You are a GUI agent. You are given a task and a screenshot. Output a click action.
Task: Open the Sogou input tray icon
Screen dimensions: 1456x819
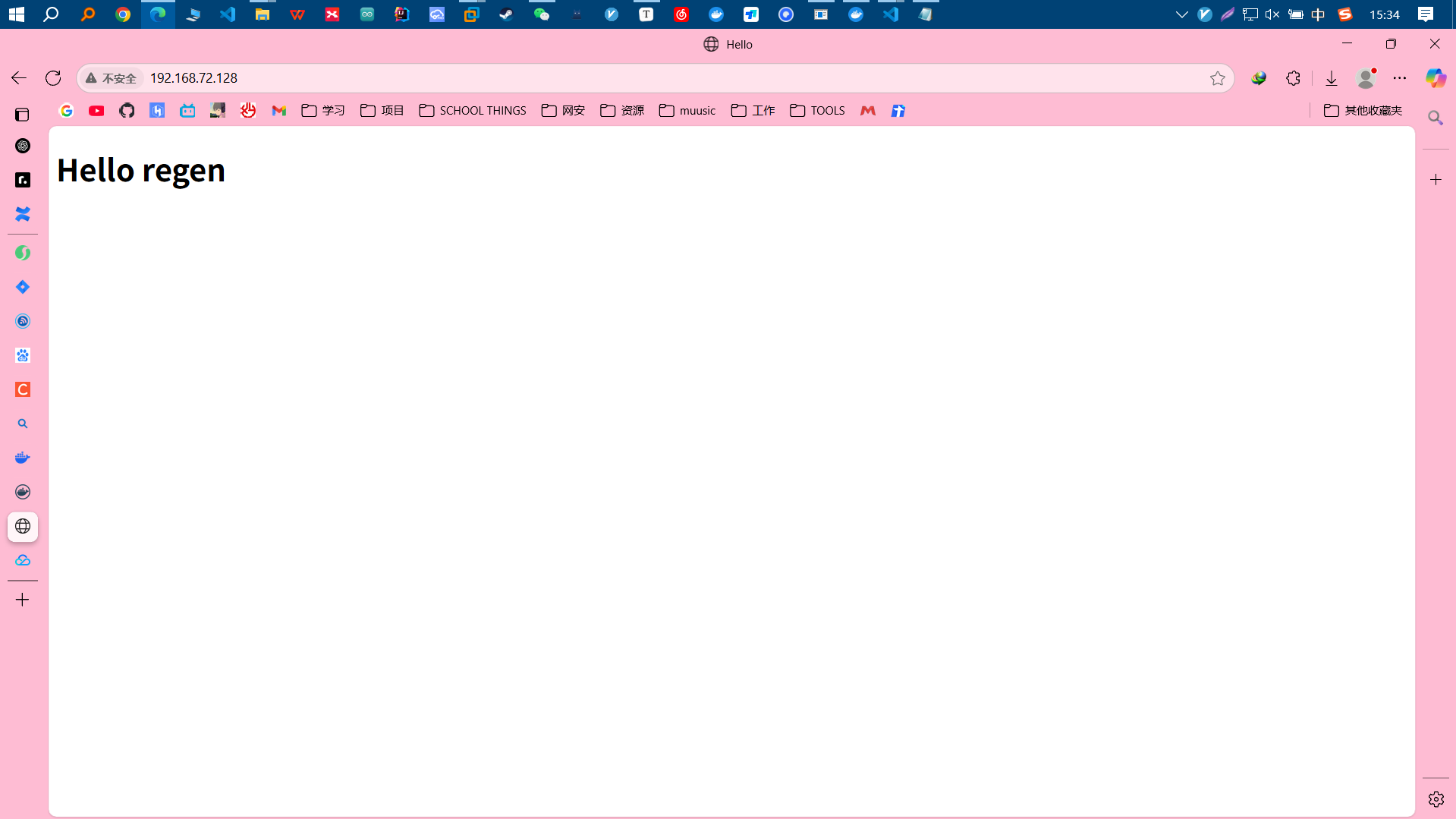pos(1345,14)
